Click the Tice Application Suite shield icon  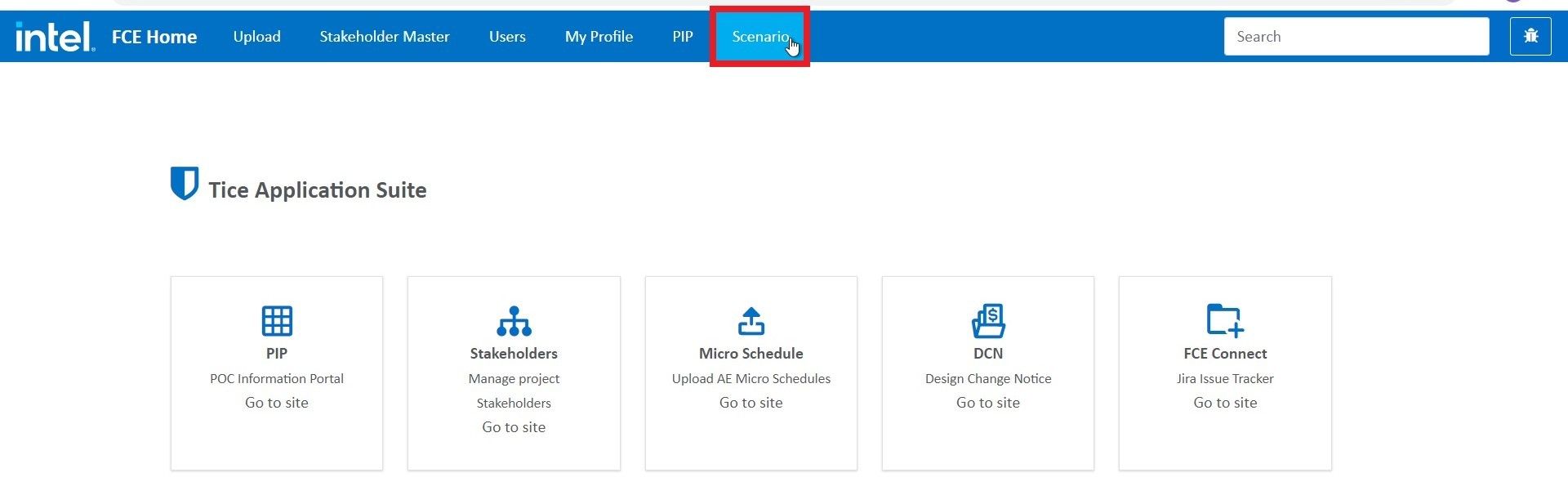[x=184, y=183]
